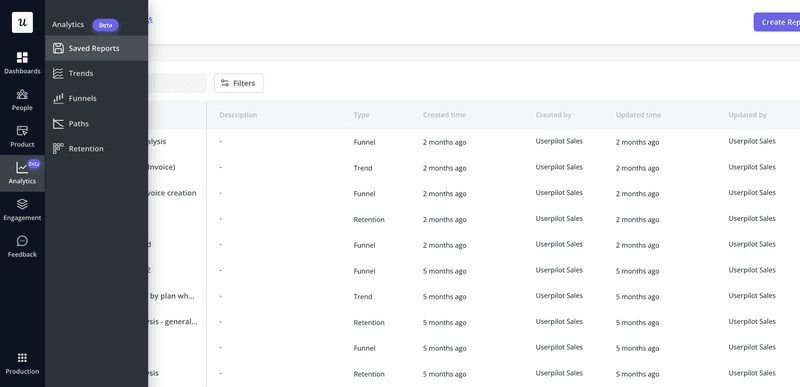Click the Beta badge beside Analytics heading

coord(106,25)
